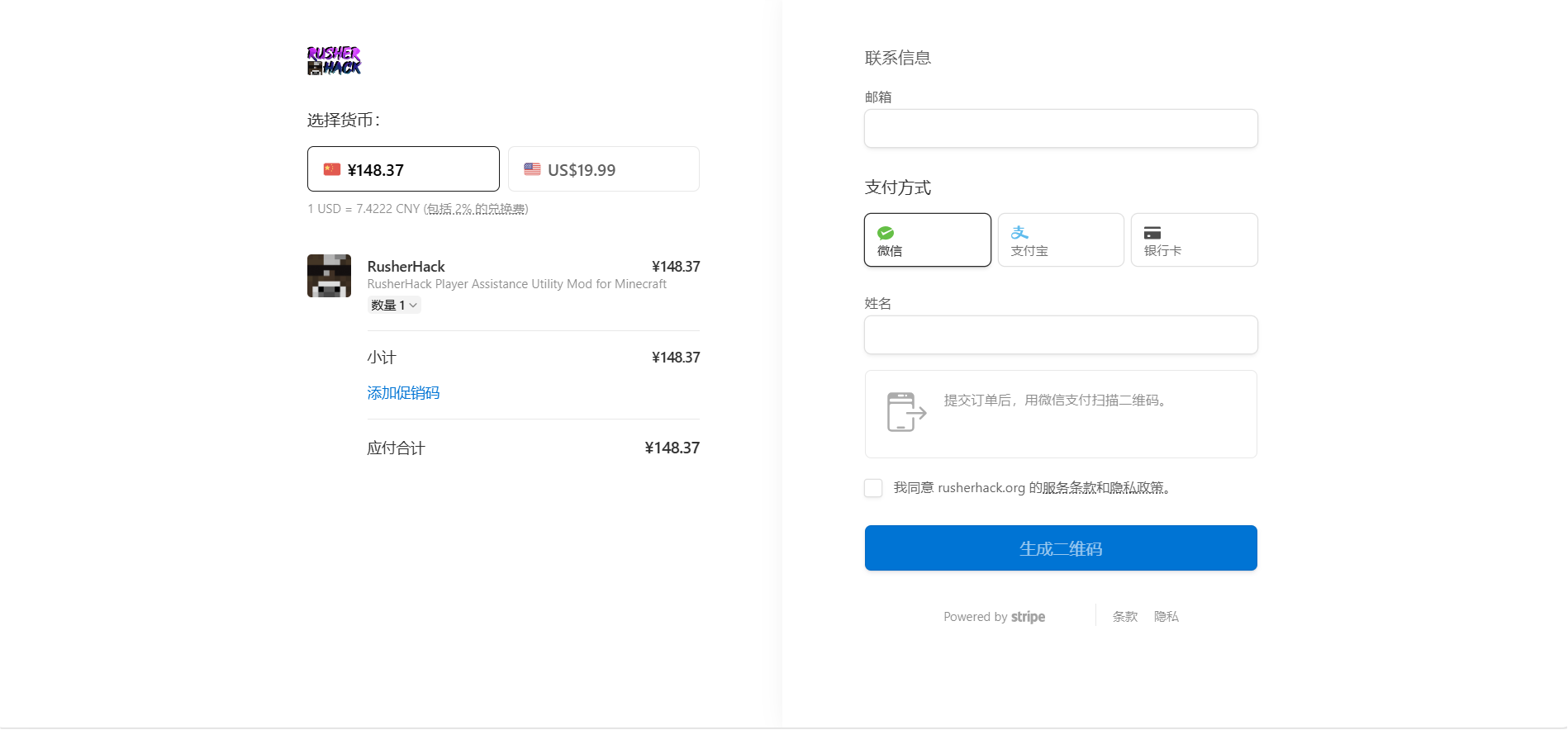Check the terms of service agreement box
The width and height of the screenshot is (1568, 730).
pyautogui.click(x=873, y=488)
